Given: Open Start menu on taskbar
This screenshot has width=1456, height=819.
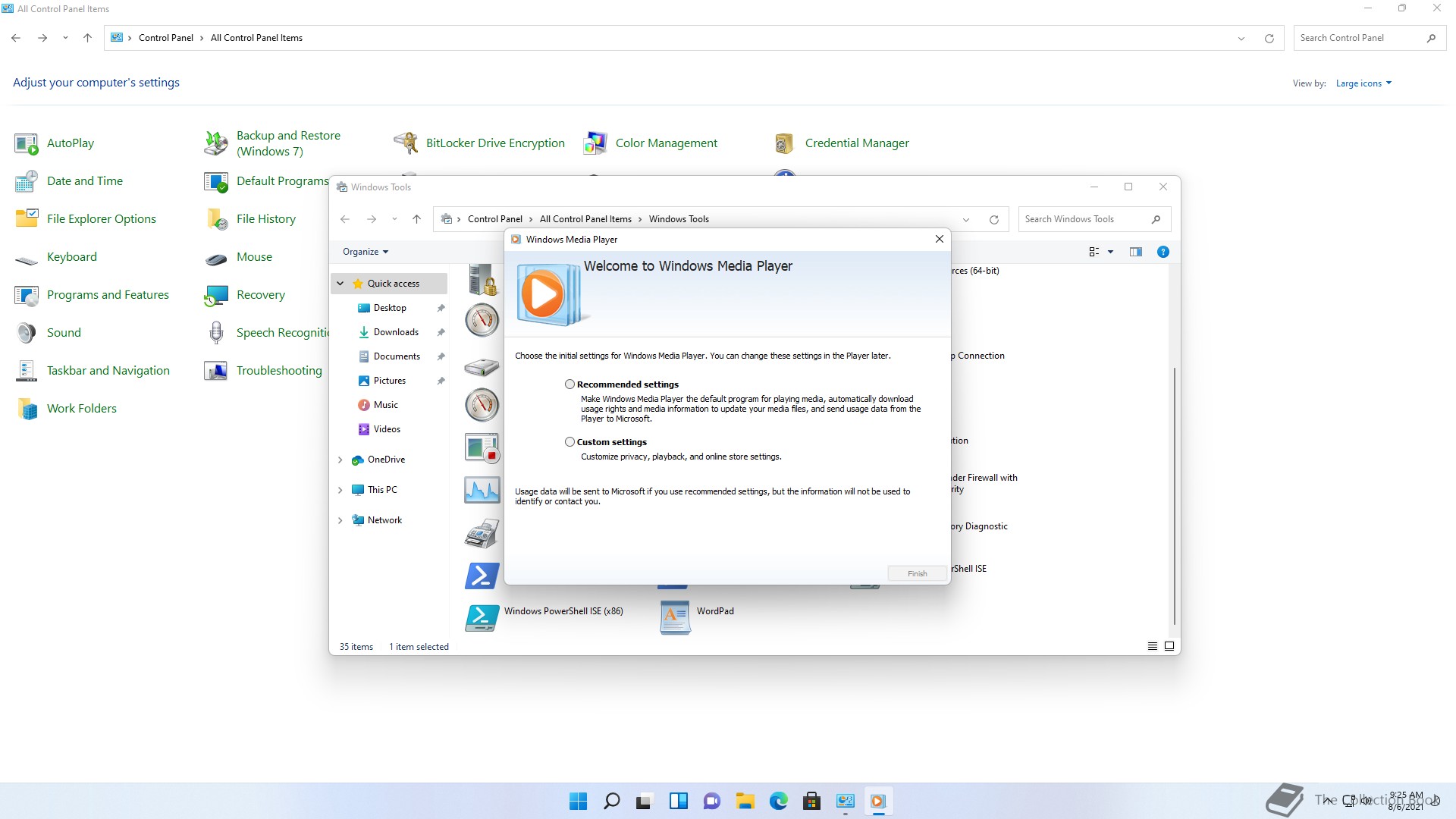Looking at the screenshot, I should click(578, 801).
